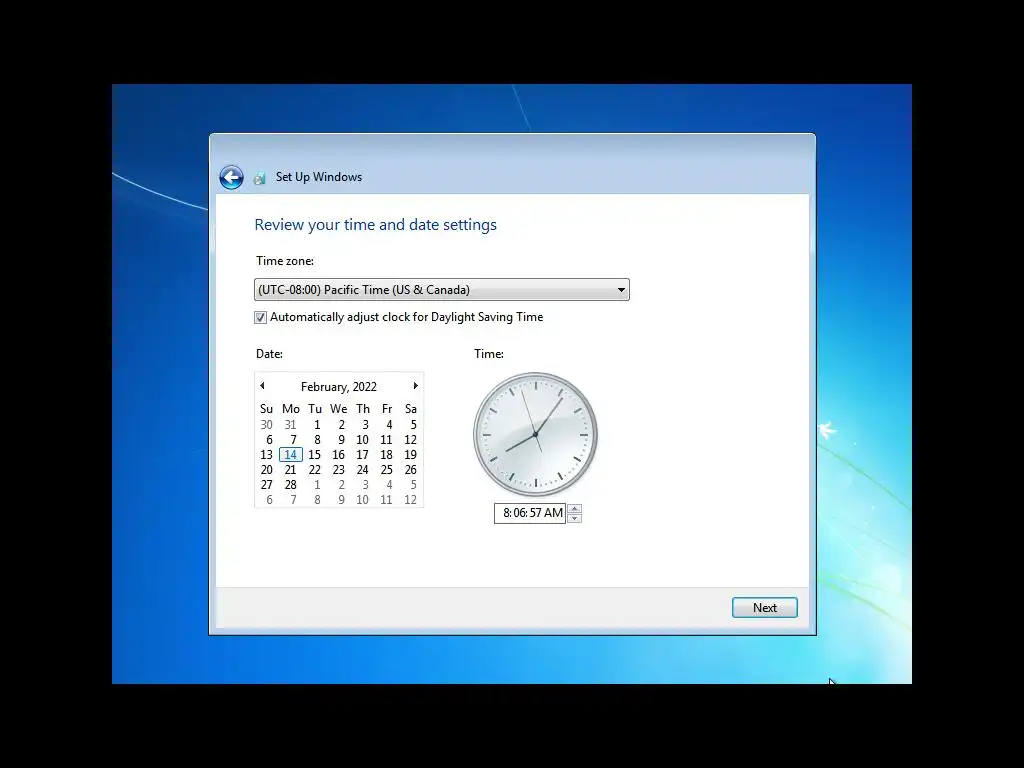The image size is (1024, 768).
Task: Select the Sunday, February 6 date
Action: (x=269, y=440)
